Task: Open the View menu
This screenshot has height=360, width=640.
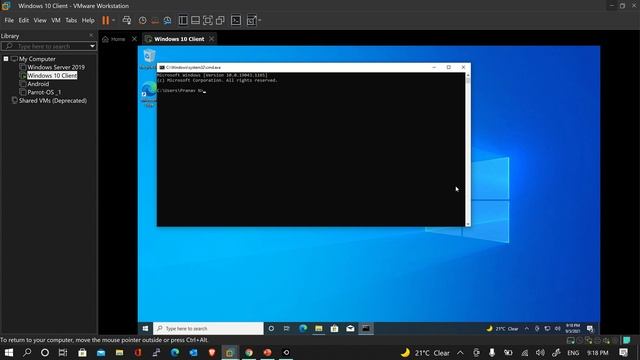Action: (40, 20)
